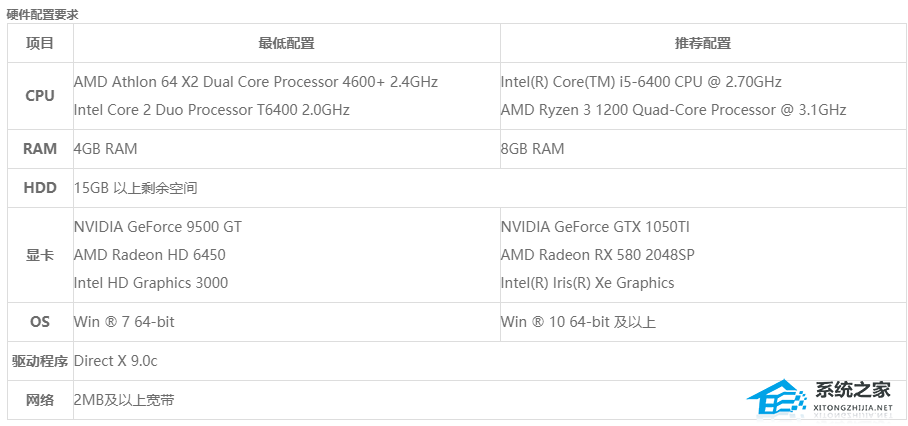Click the Win 10 64-bit 及以上 cell
The image size is (908, 426).
tap(578, 322)
